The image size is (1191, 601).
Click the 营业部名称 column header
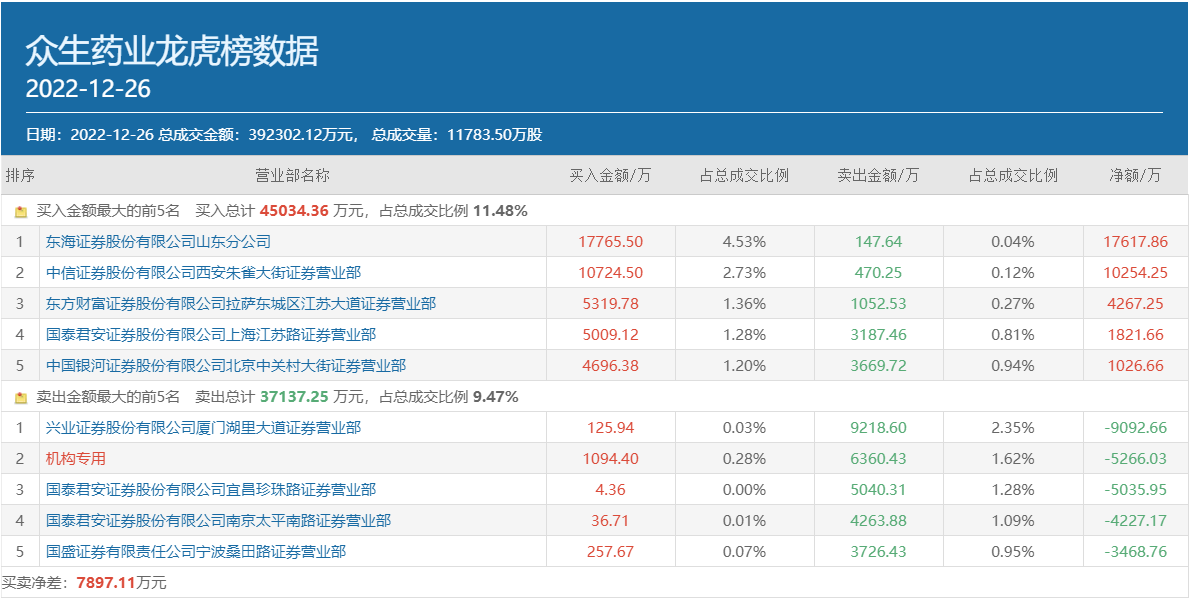click(x=292, y=176)
